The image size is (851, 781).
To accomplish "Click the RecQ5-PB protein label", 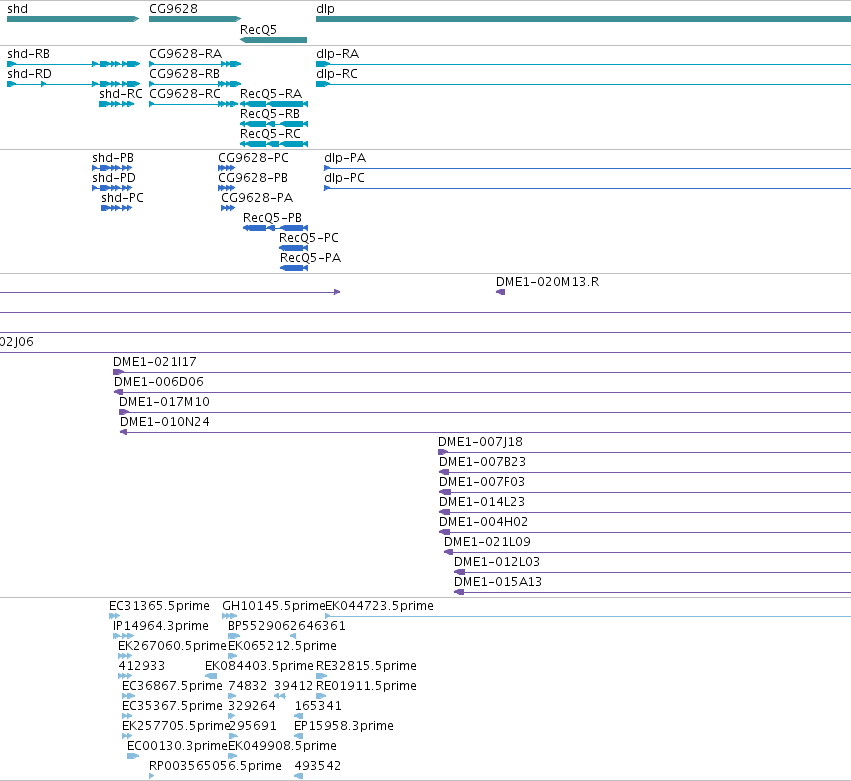I will click(272, 218).
